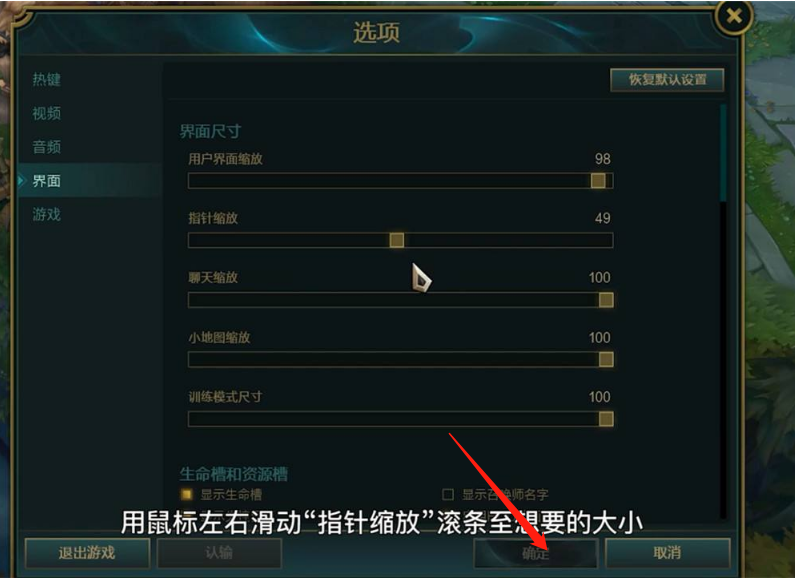Toggle the 显示生命槽 checkbox
The width and height of the screenshot is (795, 584).
click(187, 494)
